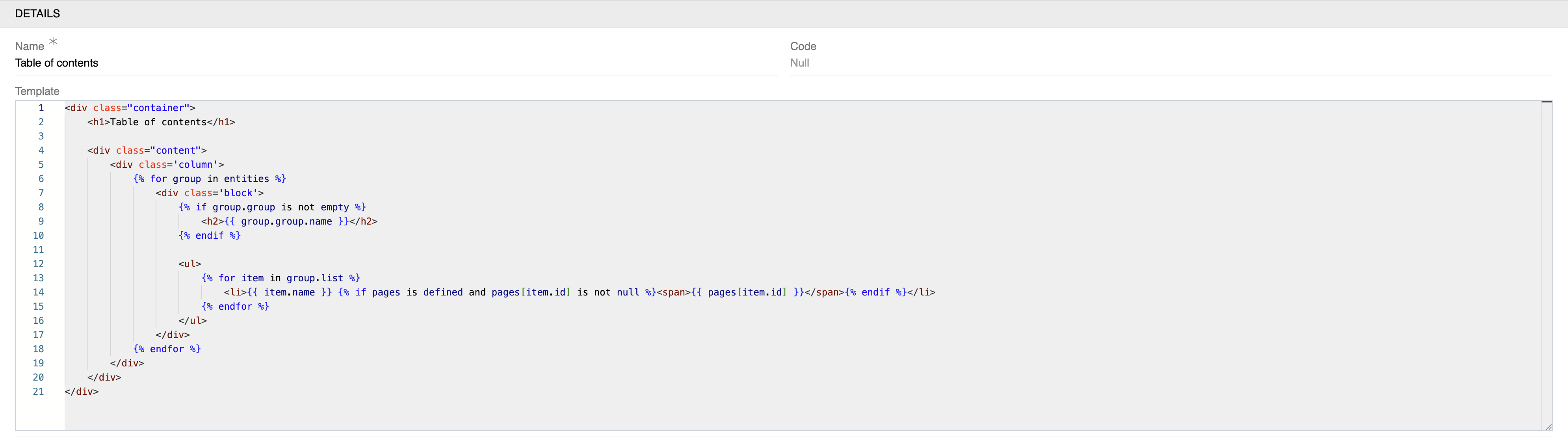The height and width of the screenshot is (446, 1568).
Task: Click the endfor tag on line 18
Action: [167, 349]
